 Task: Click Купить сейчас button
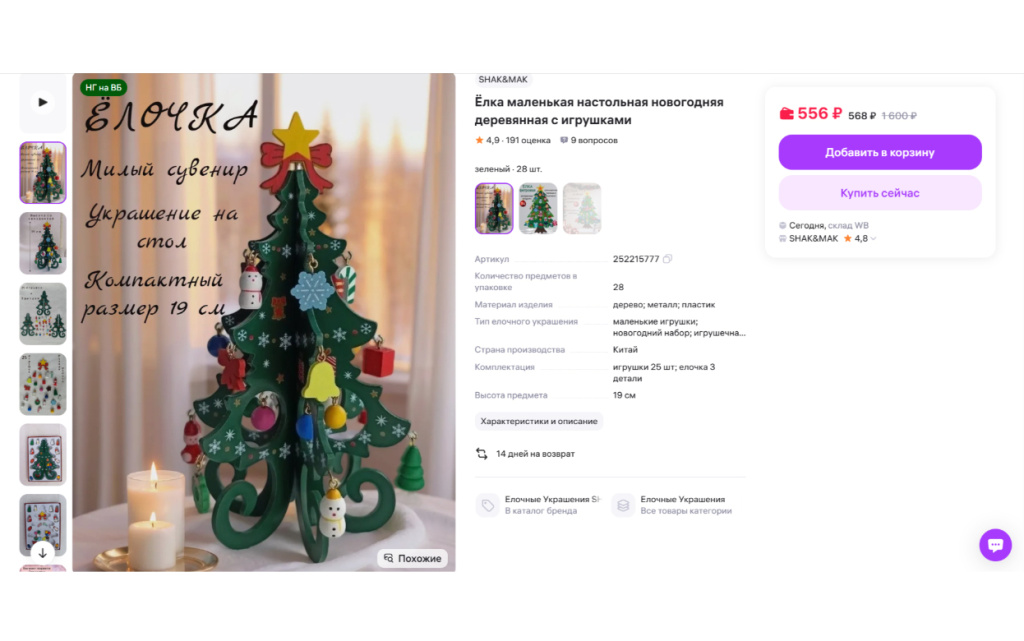click(x=880, y=193)
